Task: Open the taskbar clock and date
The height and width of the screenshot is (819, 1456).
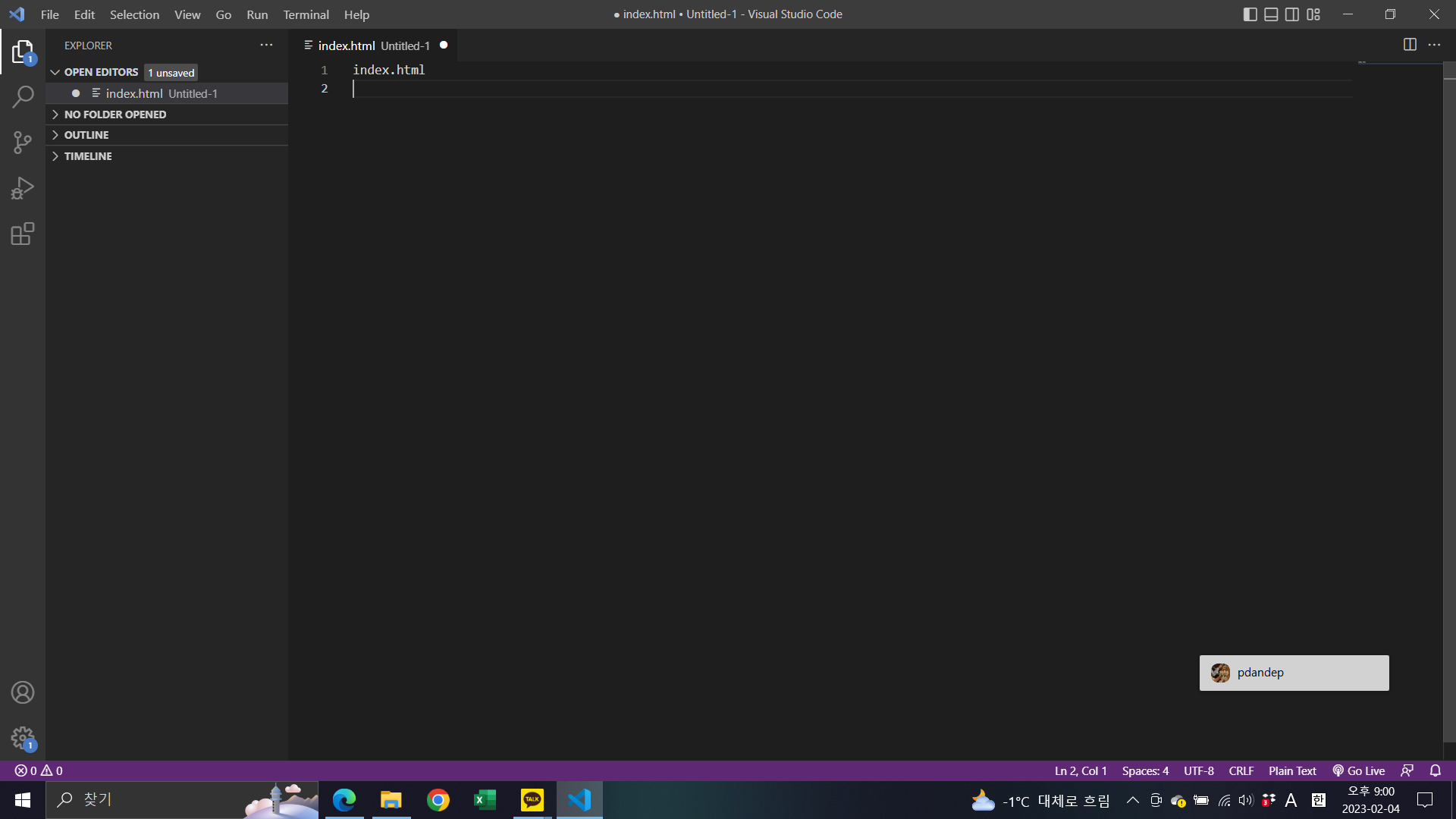Action: 1370,800
